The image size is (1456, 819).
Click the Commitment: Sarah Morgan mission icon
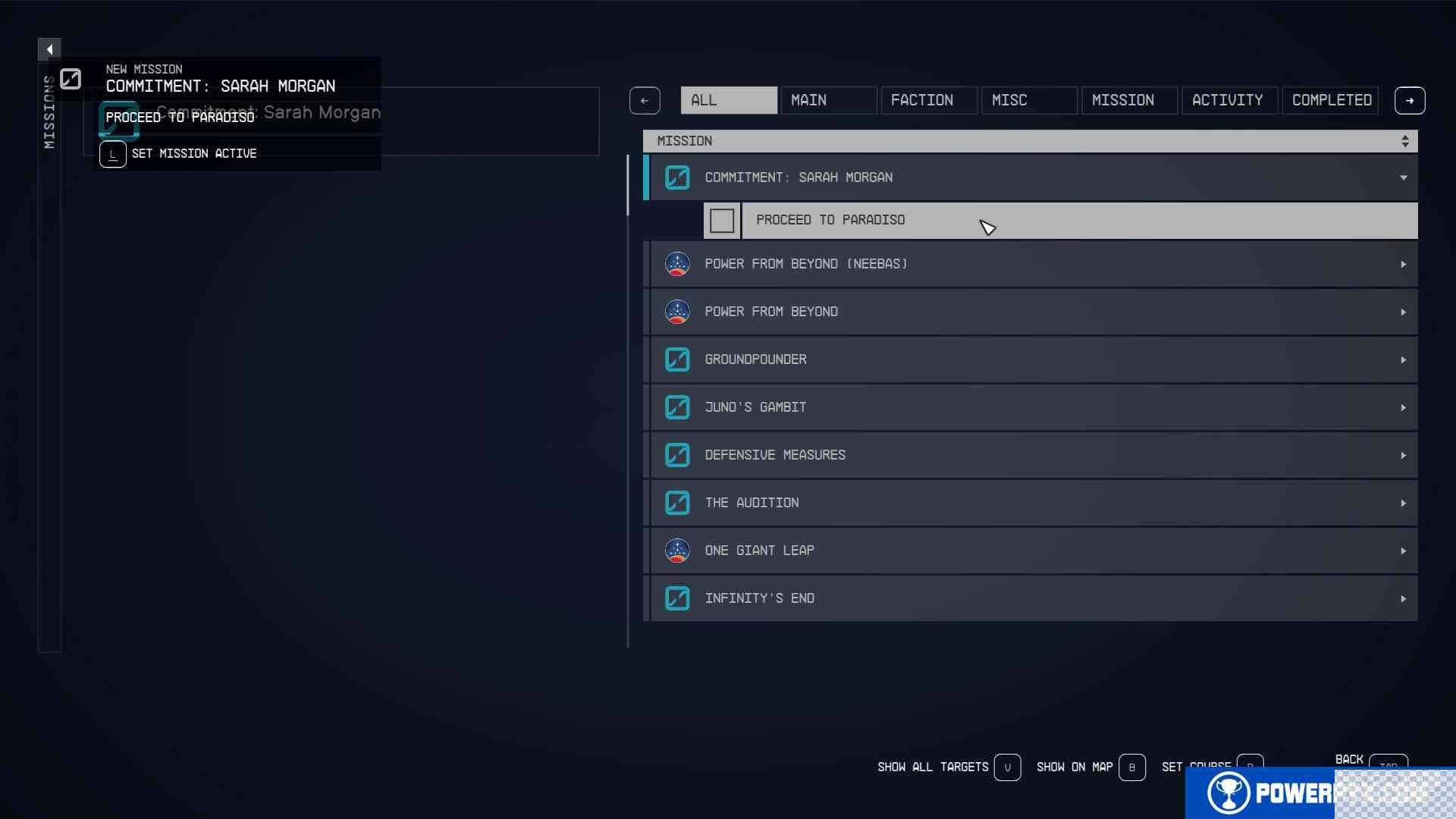(x=678, y=176)
